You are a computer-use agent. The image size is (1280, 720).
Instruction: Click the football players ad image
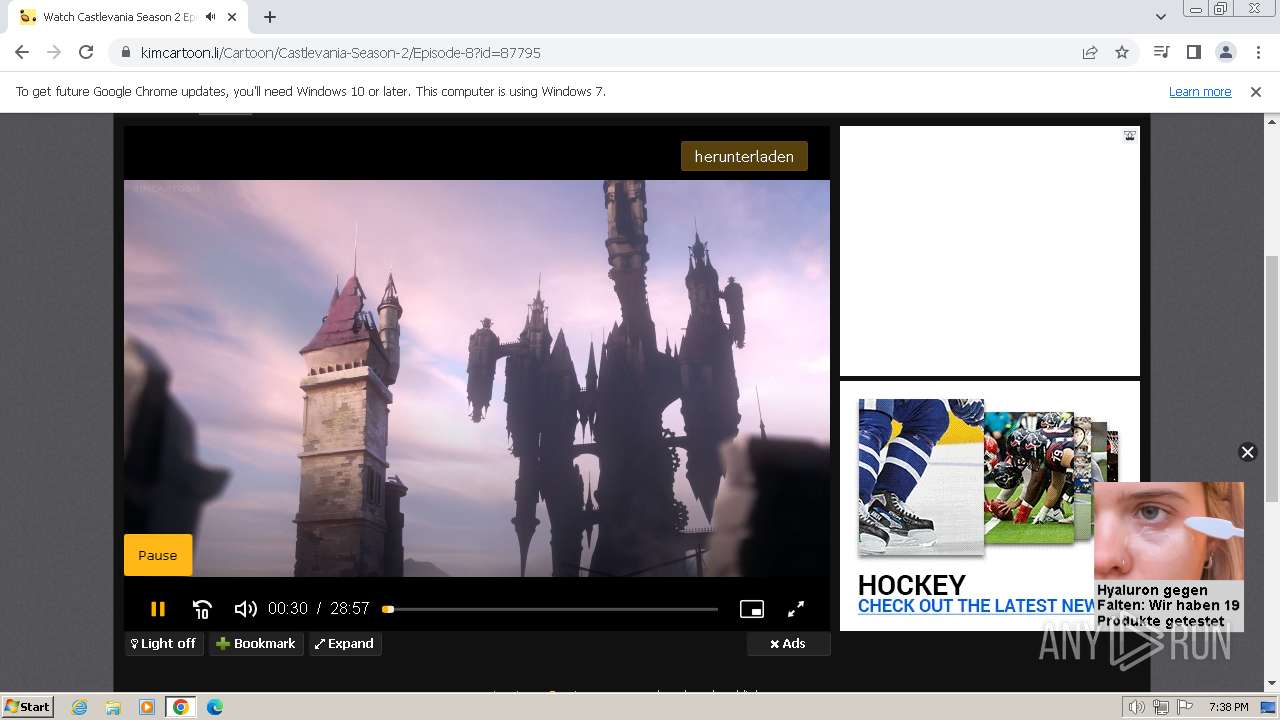tap(1029, 477)
